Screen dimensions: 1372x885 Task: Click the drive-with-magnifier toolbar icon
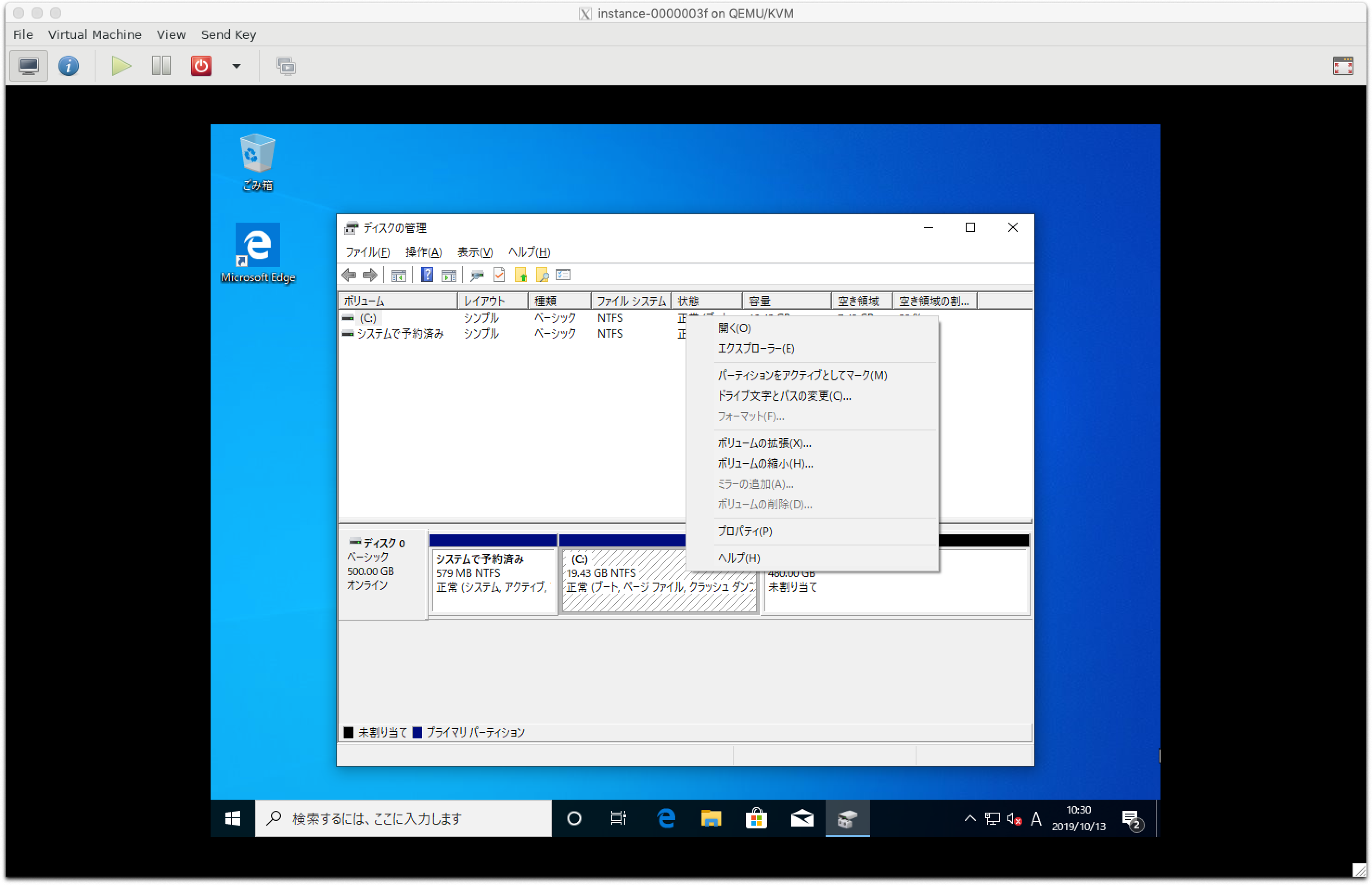click(477, 275)
